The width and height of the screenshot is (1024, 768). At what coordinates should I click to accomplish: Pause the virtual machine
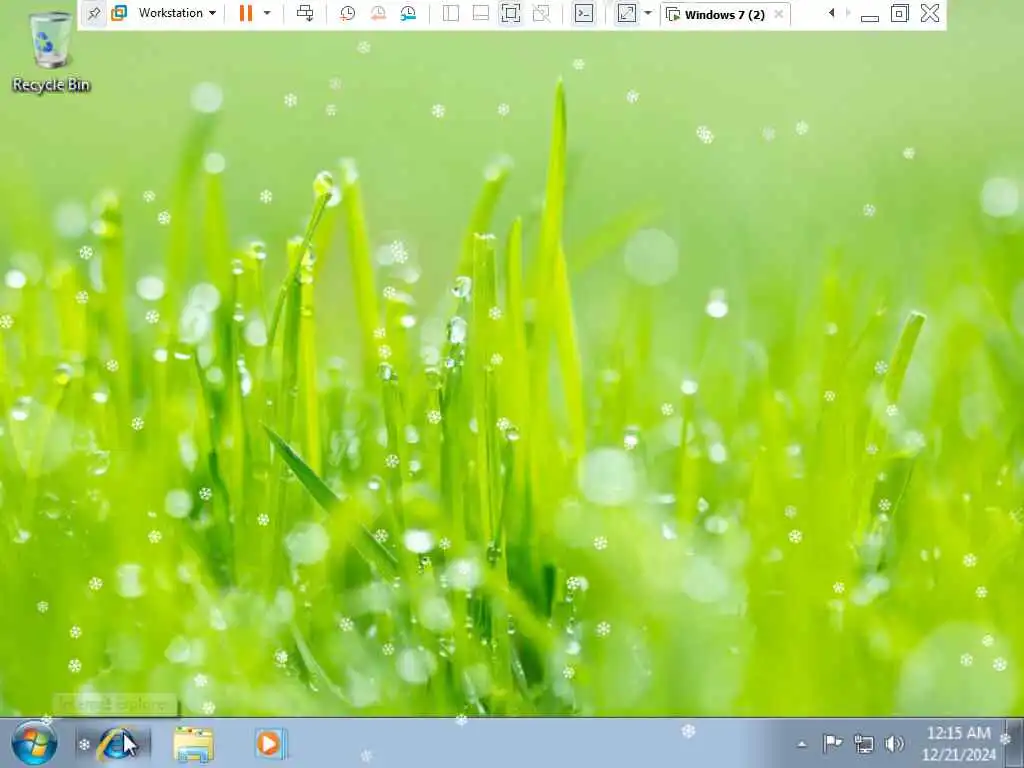pos(246,13)
